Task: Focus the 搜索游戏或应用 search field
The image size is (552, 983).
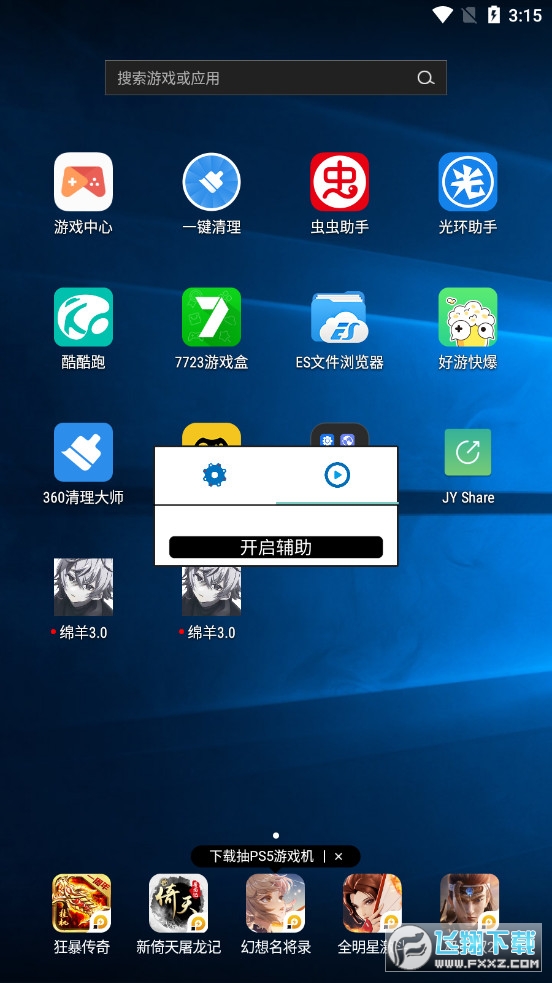Action: [x=276, y=78]
